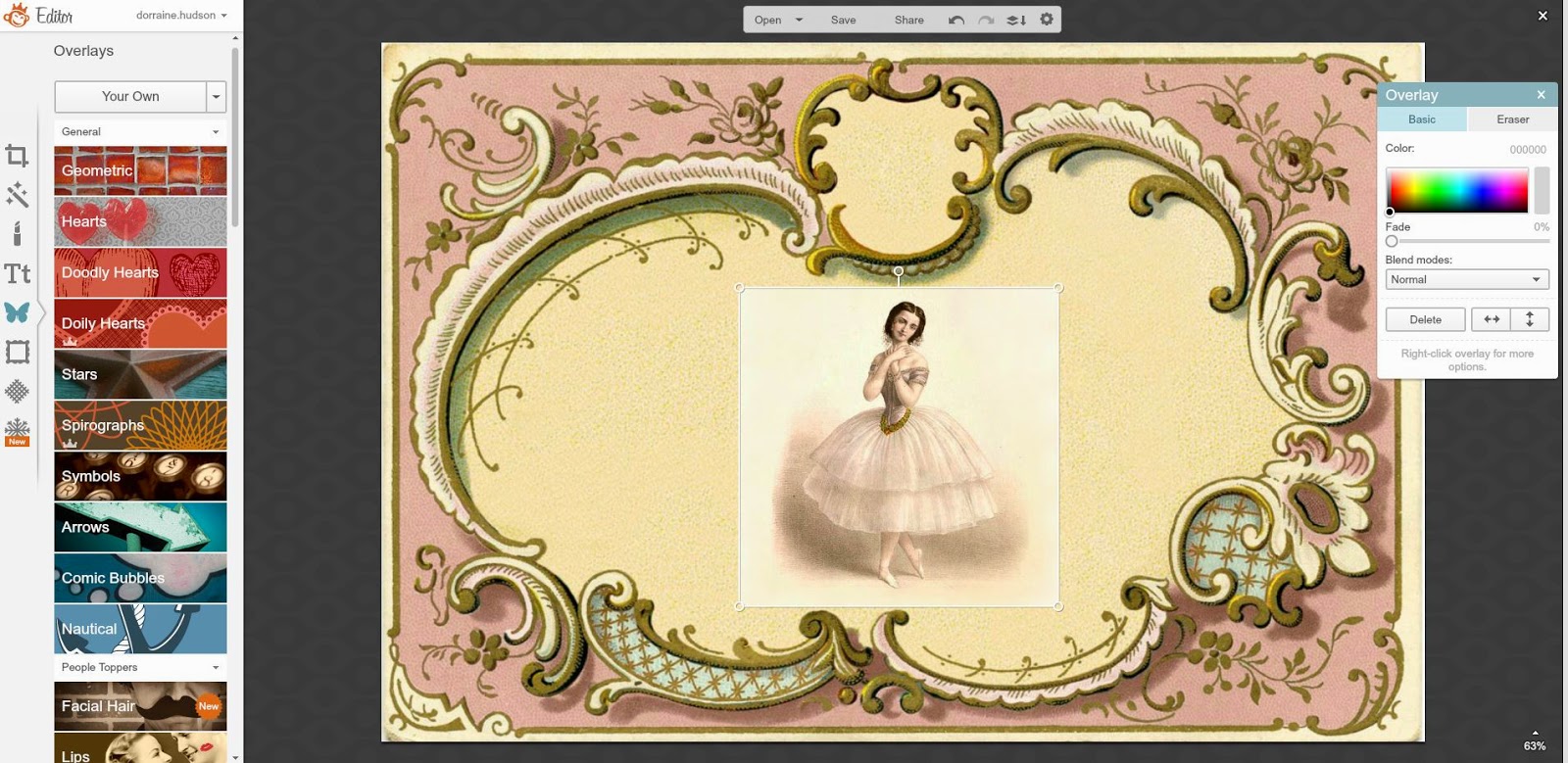The width and height of the screenshot is (1568, 763).
Task: Redo the last undone edit
Action: pyautogui.click(x=986, y=20)
